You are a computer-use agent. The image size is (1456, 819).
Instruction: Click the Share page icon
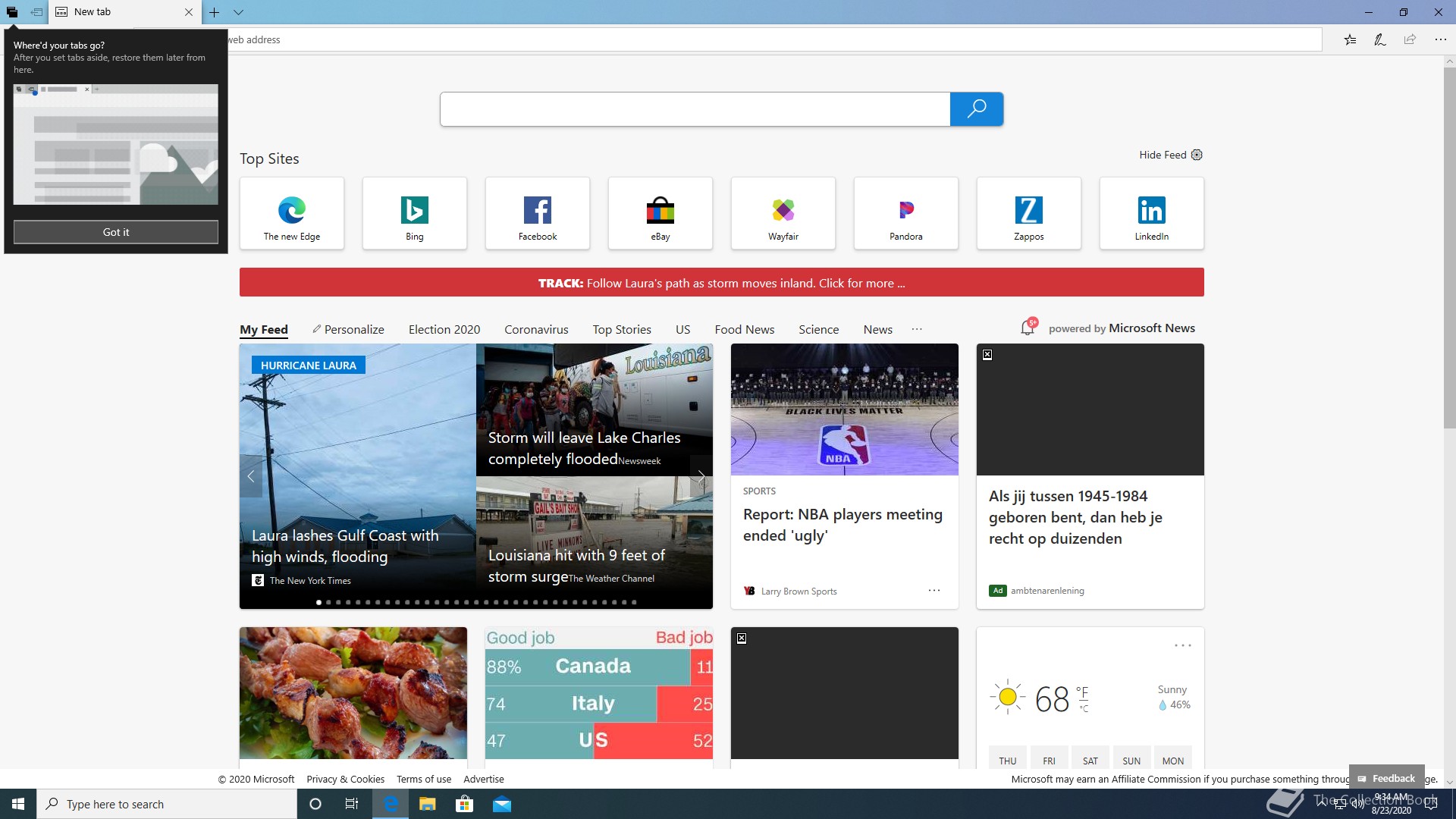pyautogui.click(x=1410, y=39)
